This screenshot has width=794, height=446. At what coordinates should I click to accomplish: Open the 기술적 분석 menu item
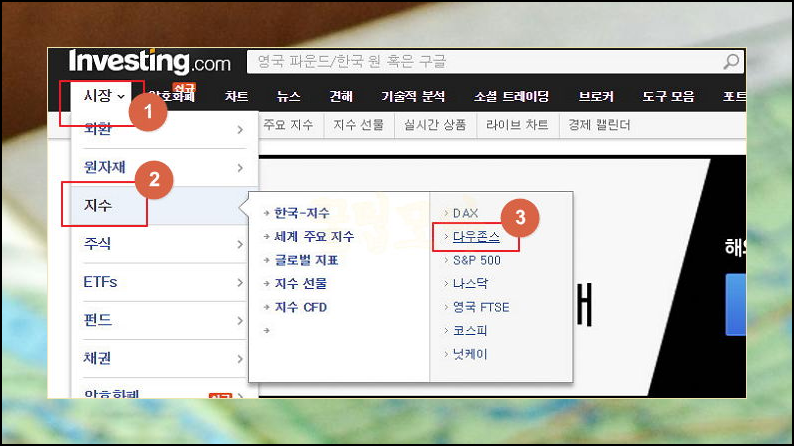(x=413, y=96)
